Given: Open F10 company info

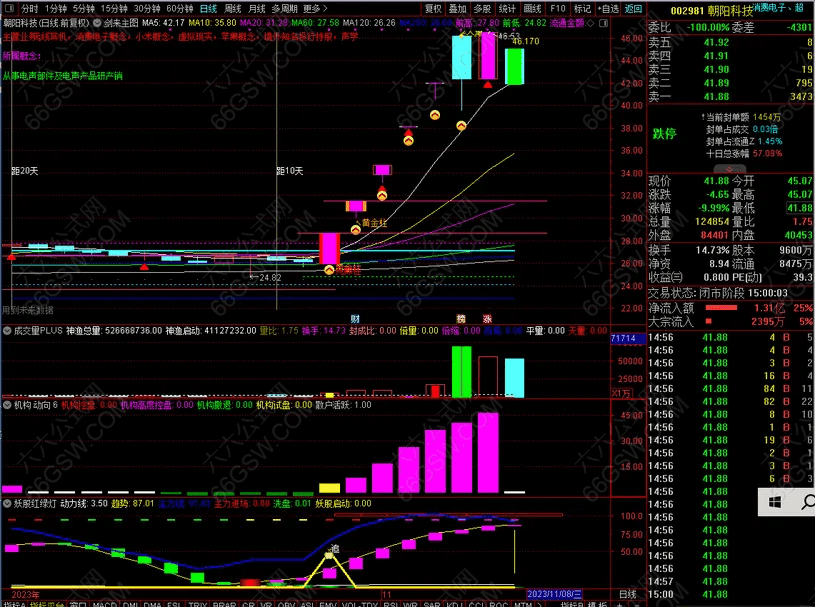Looking at the screenshot, I should [x=557, y=8].
